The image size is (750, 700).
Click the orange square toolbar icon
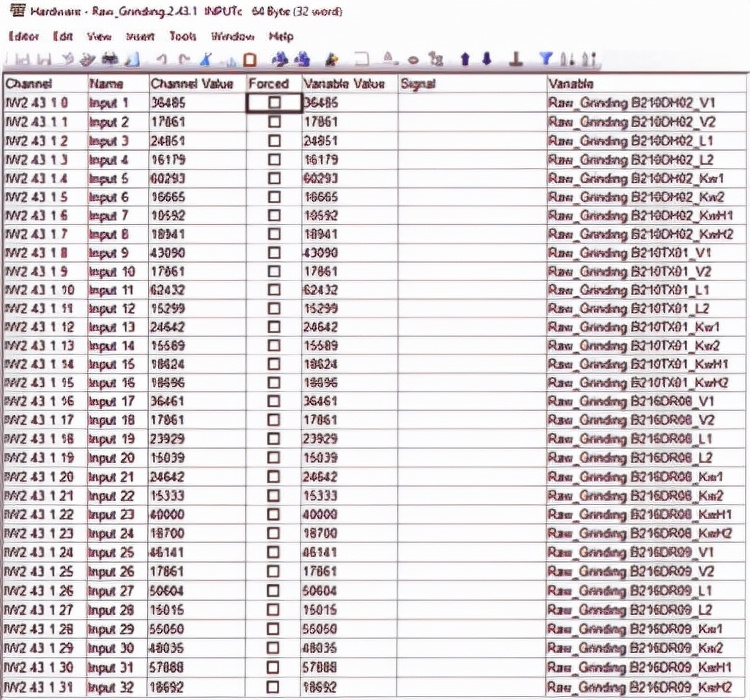point(250,60)
